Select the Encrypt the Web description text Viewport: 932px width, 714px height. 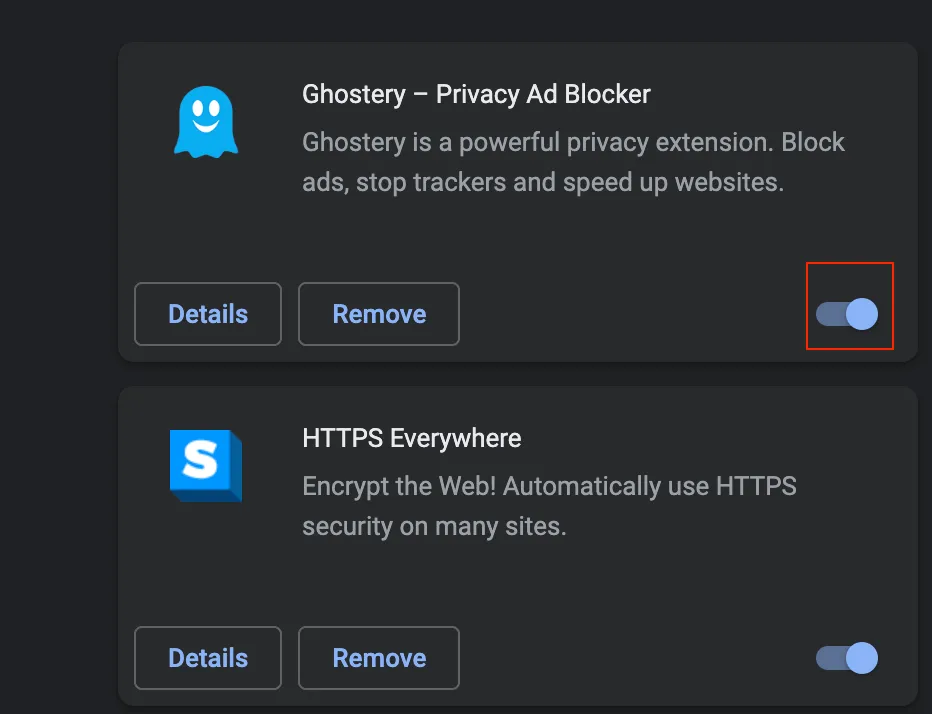pos(549,506)
